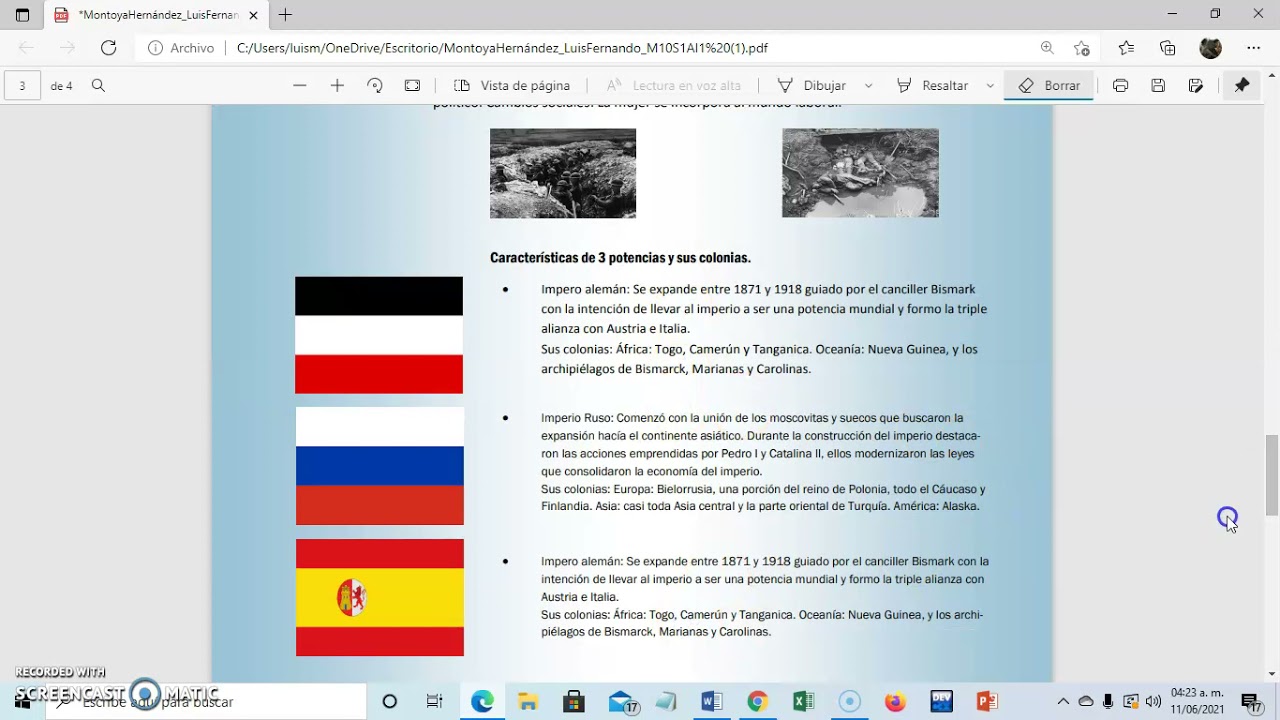Open Google Chrome from taskbar
The height and width of the screenshot is (720, 1280).
point(757,702)
